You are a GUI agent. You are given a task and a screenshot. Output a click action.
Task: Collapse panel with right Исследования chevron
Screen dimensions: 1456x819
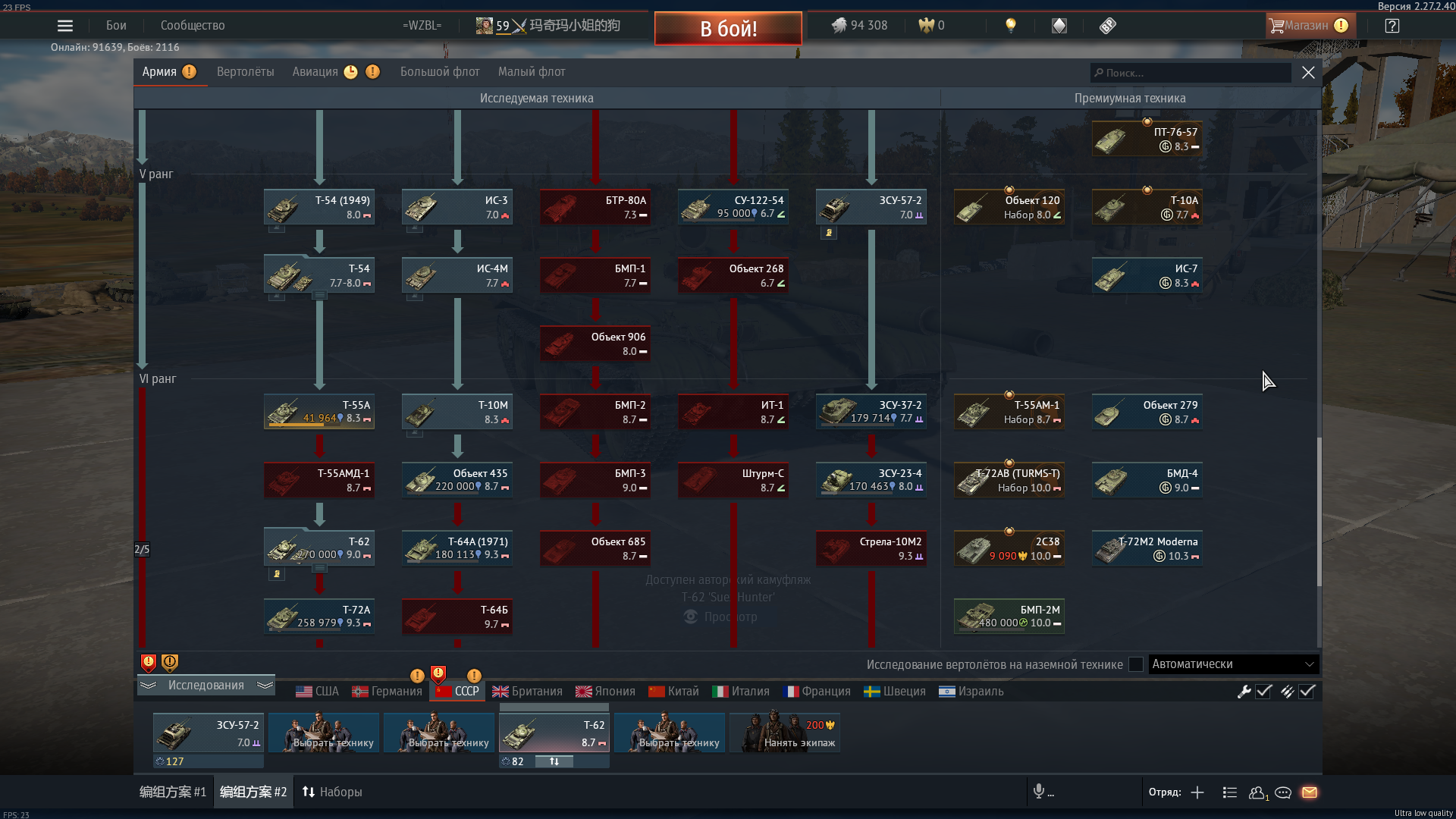pyautogui.click(x=265, y=686)
